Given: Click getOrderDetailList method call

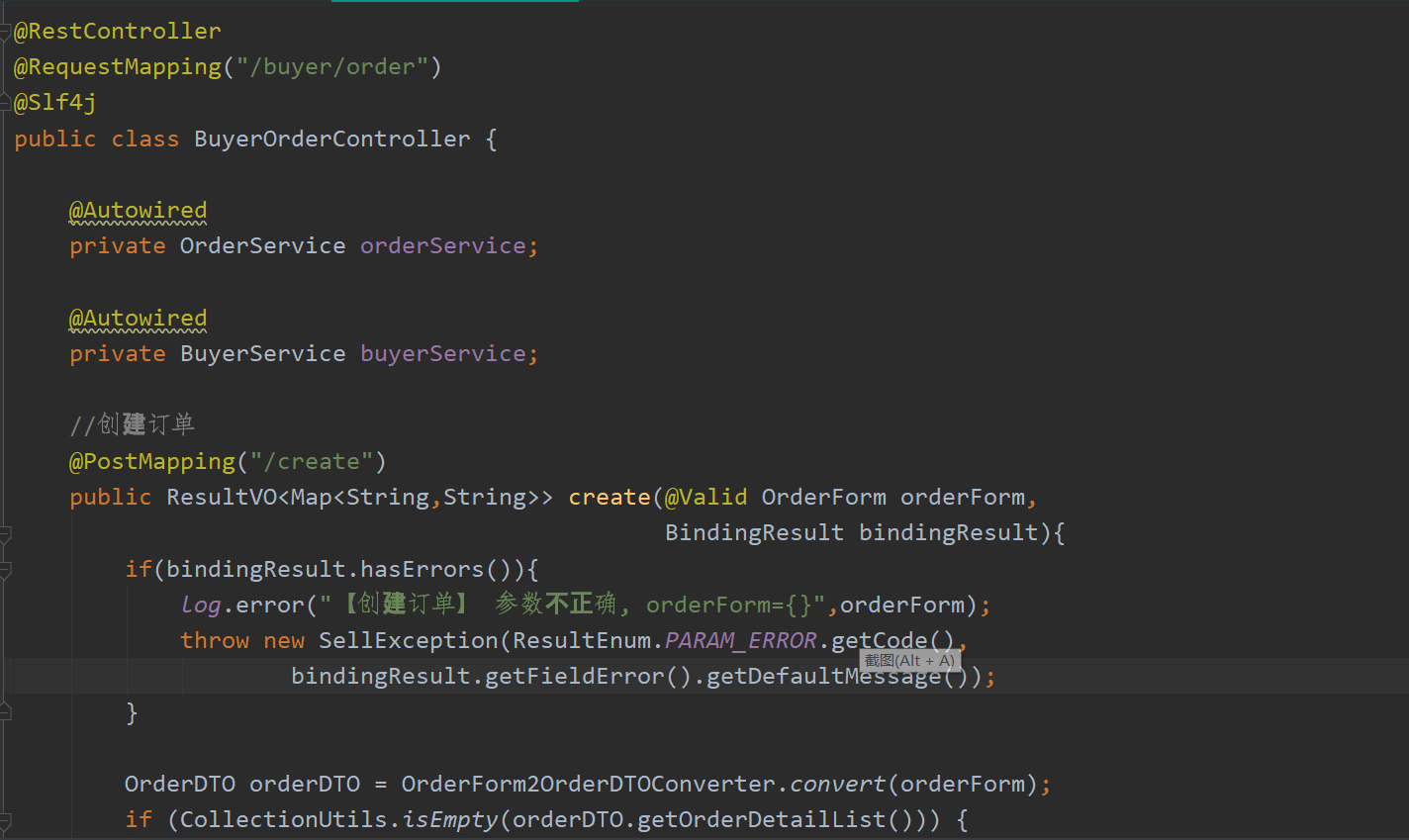Looking at the screenshot, I should coord(762,820).
